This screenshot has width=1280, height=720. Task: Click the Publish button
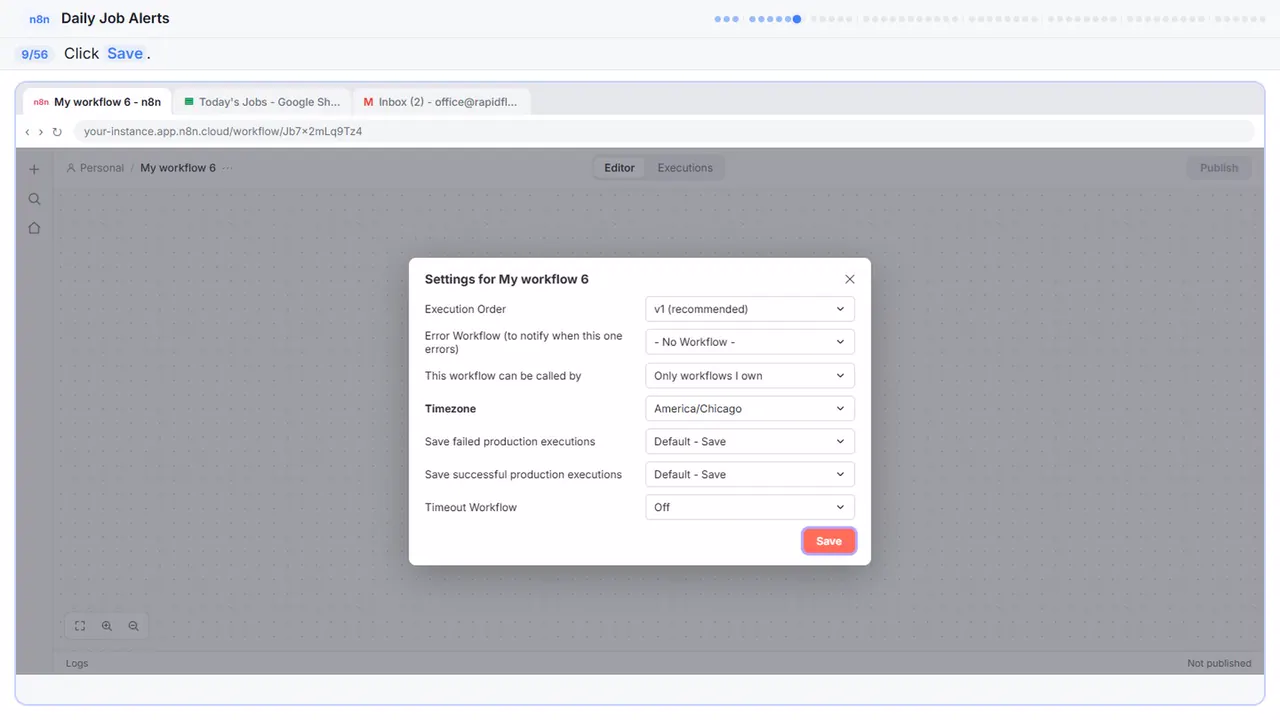[x=1219, y=168]
